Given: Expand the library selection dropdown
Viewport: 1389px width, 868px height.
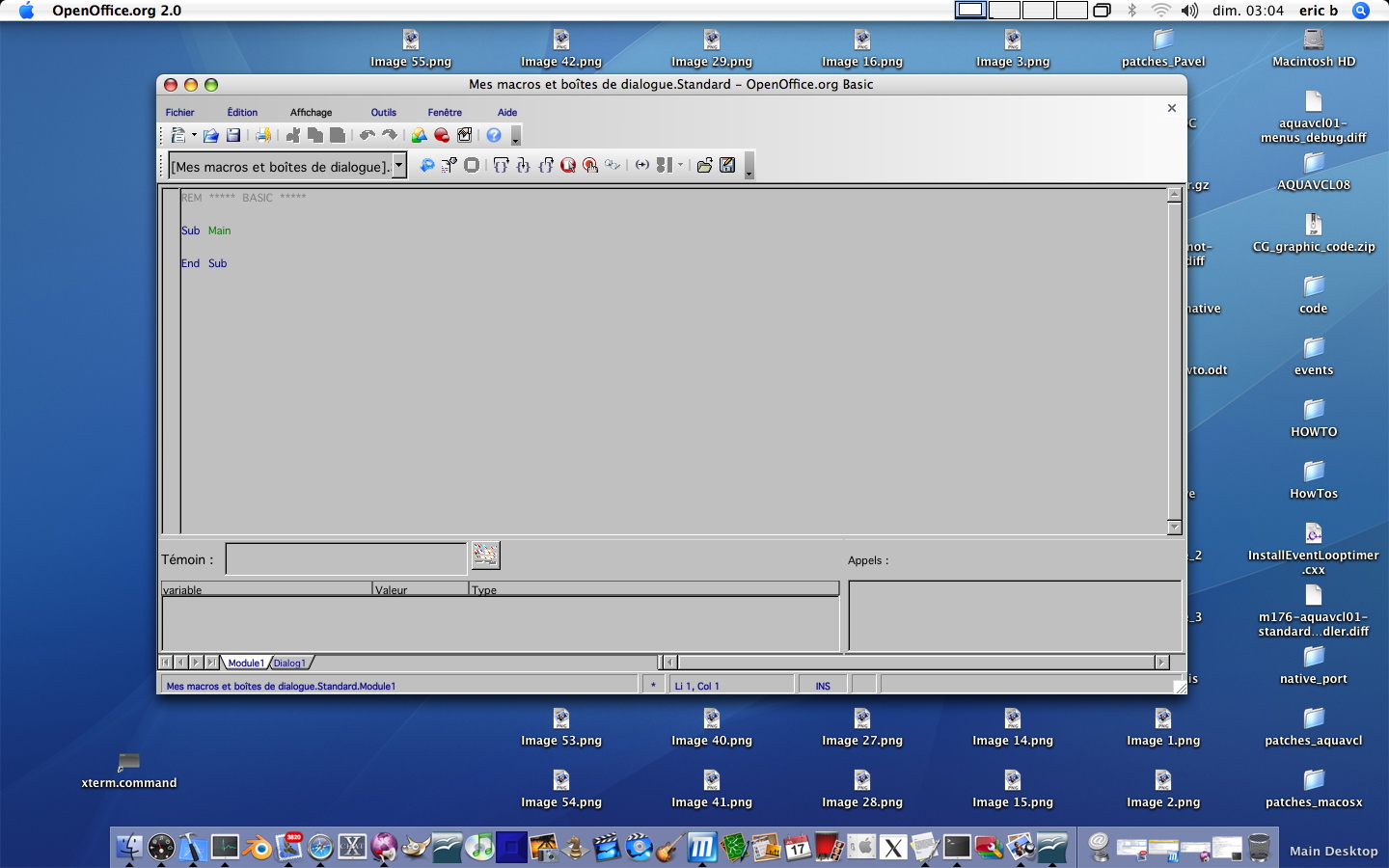Looking at the screenshot, I should pos(399,166).
